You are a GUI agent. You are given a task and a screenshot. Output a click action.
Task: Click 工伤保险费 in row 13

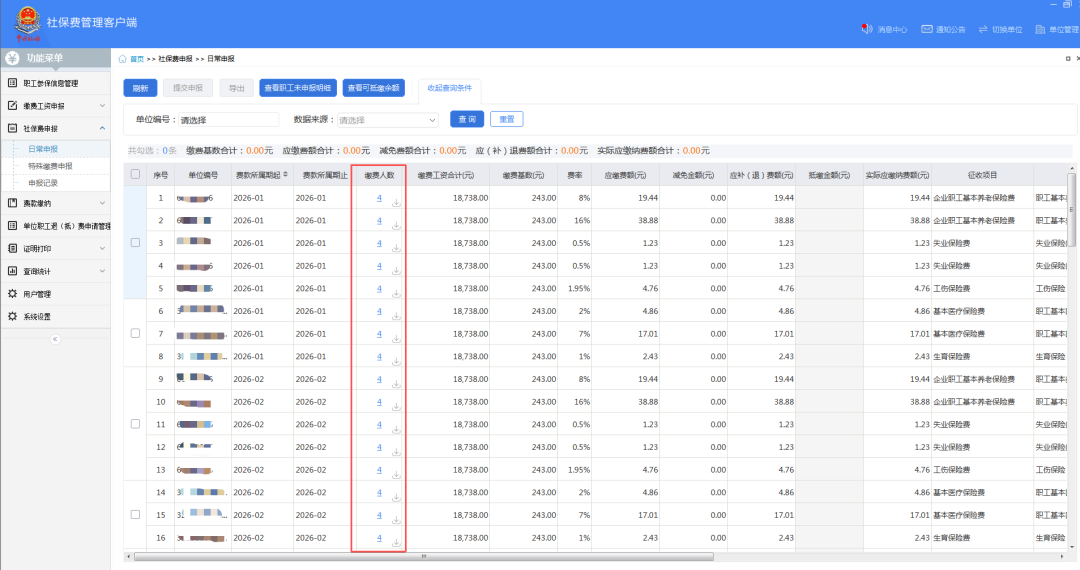tap(951, 469)
